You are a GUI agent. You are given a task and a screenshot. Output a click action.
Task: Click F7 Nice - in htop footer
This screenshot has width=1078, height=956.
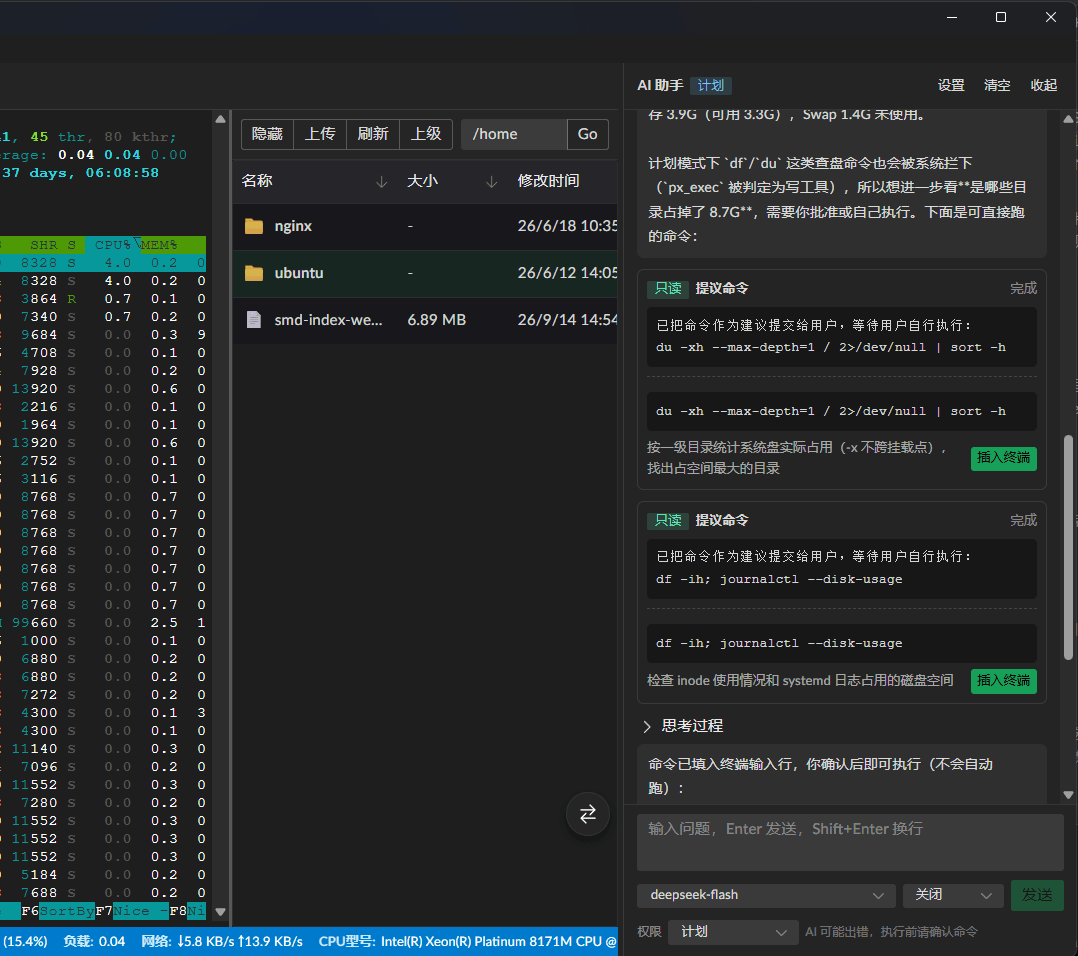(132, 911)
